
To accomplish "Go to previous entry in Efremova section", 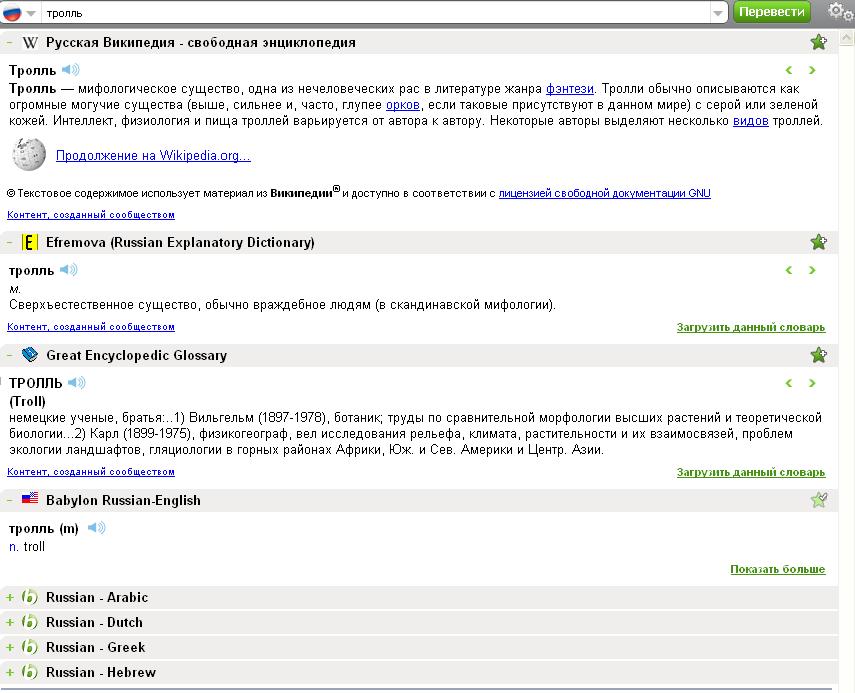I will [788, 270].
